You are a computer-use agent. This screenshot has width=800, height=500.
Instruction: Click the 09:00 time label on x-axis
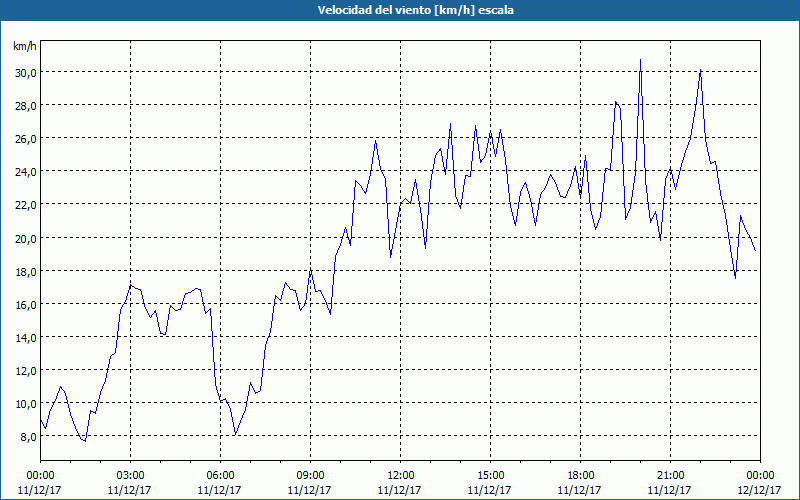click(310, 476)
